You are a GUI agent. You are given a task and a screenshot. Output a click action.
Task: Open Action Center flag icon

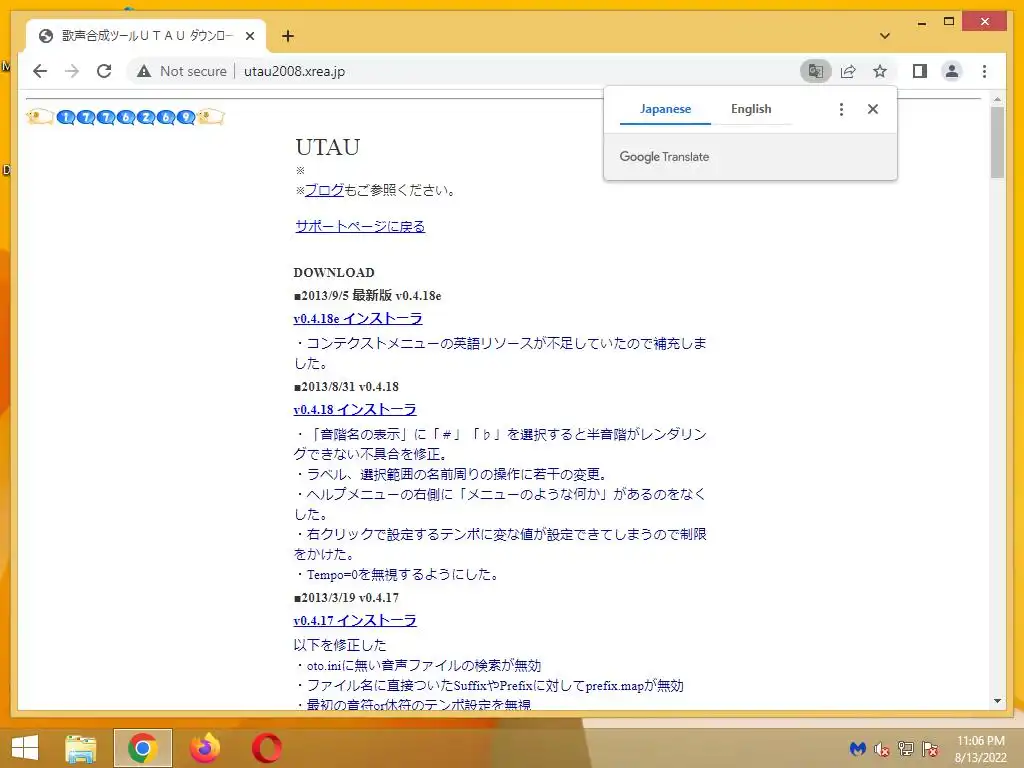pyautogui.click(x=930, y=749)
